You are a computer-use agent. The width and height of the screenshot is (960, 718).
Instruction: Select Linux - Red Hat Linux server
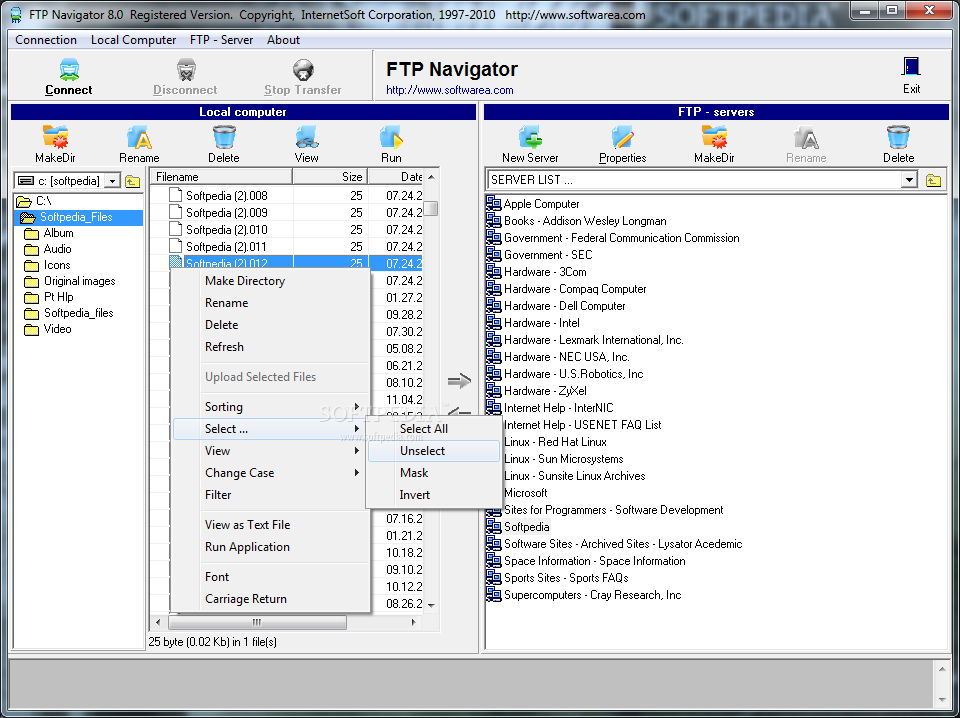[x=555, y=442]
